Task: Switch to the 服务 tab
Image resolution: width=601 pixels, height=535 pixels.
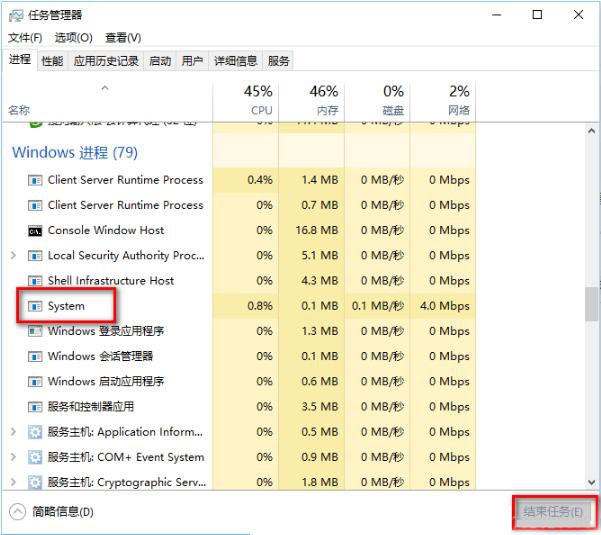Action: tap(279, 61)
